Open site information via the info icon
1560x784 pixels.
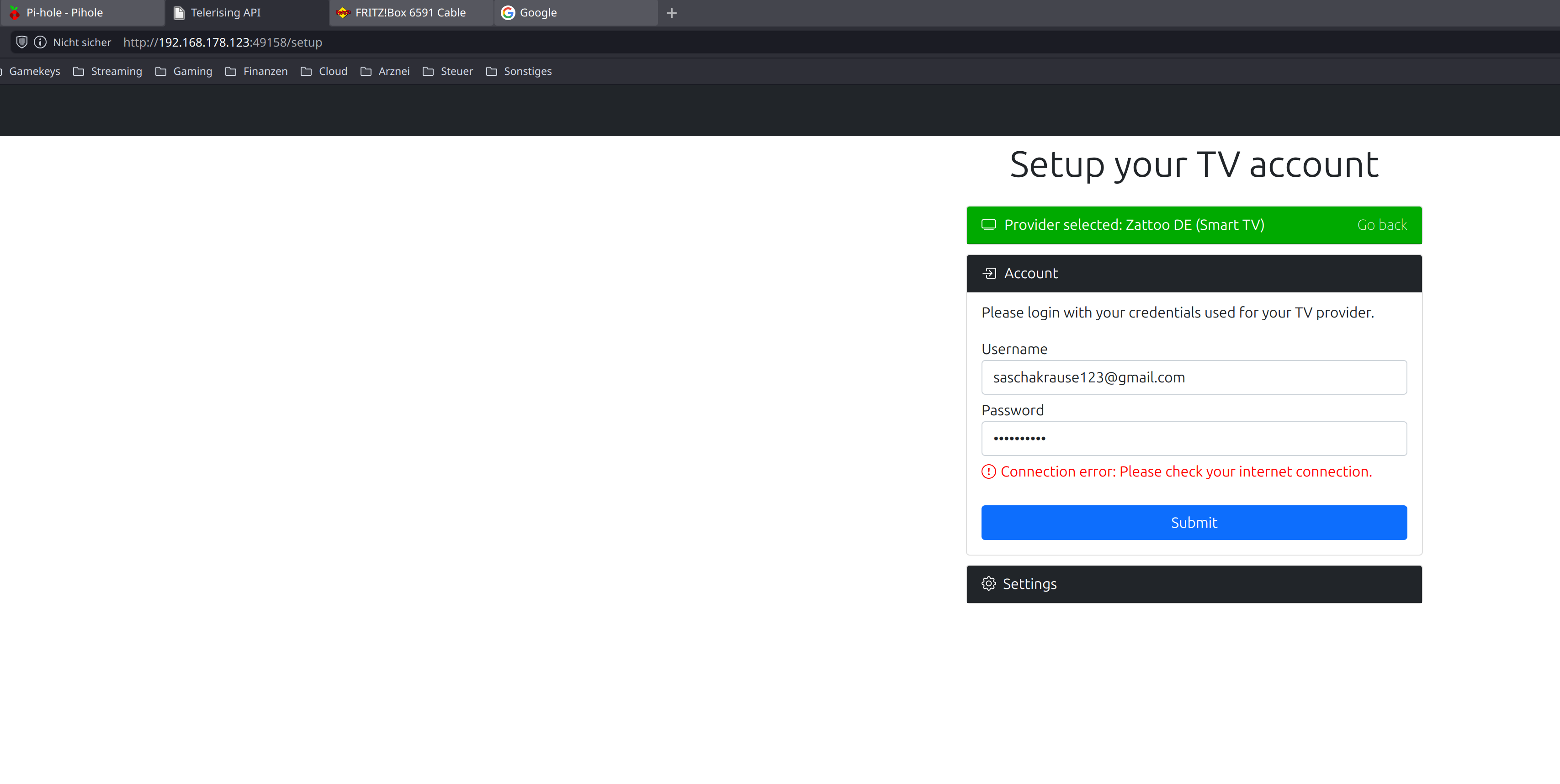pyautogui.click(x=40, y=42)
